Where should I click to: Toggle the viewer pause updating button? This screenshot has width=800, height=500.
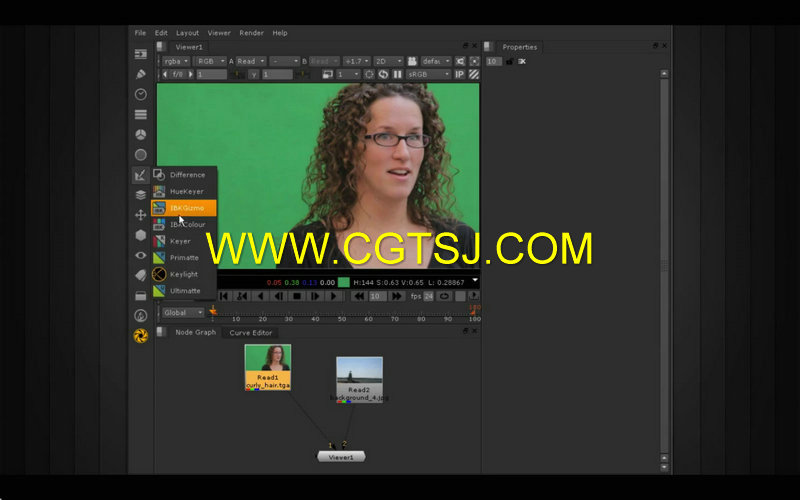[x=397, y=74]
